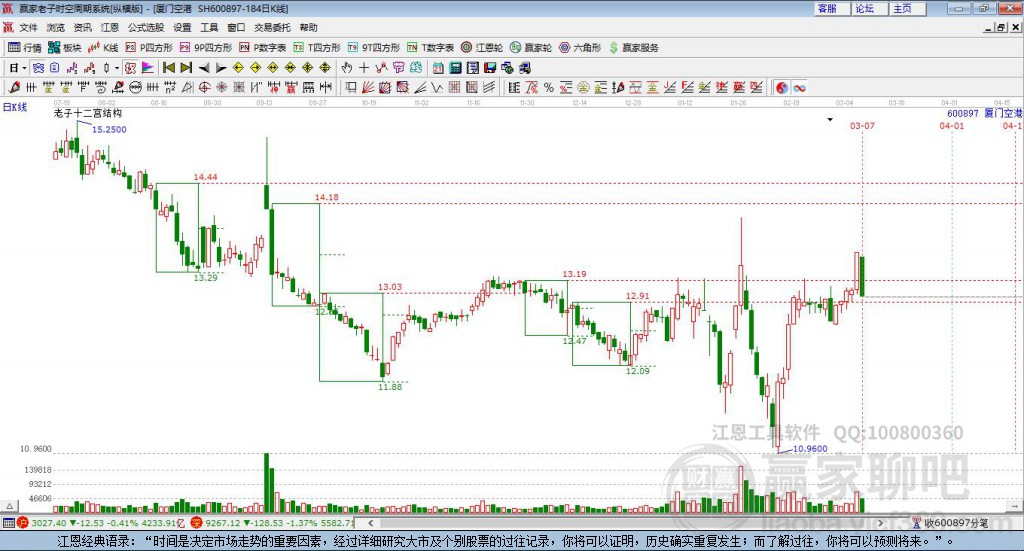
Task: Open the T数字表 time table
Action: pos(430,48)
